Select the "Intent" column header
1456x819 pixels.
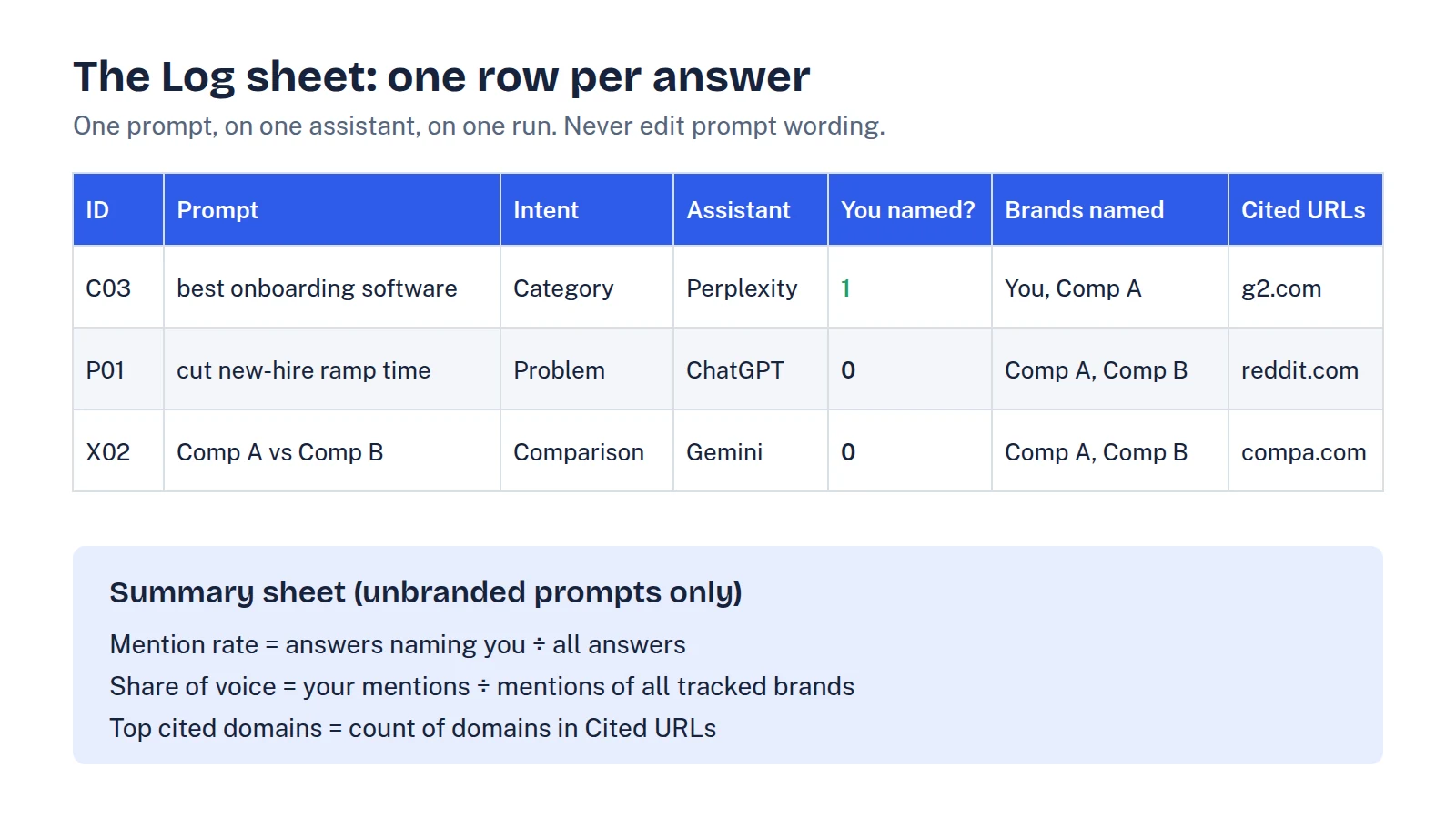587,209
